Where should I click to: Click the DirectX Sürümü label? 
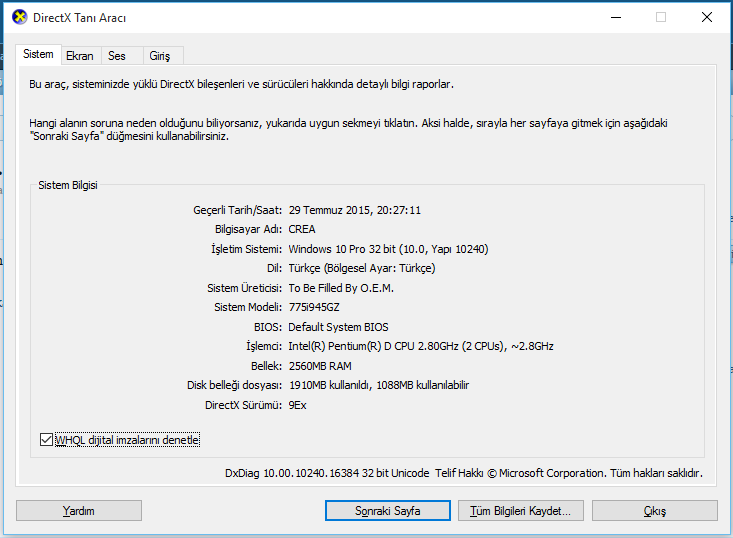244,405
